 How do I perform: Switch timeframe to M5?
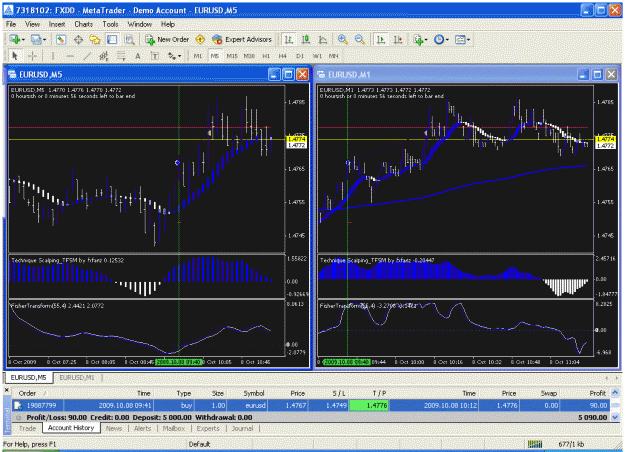click(x=215, y=56)
